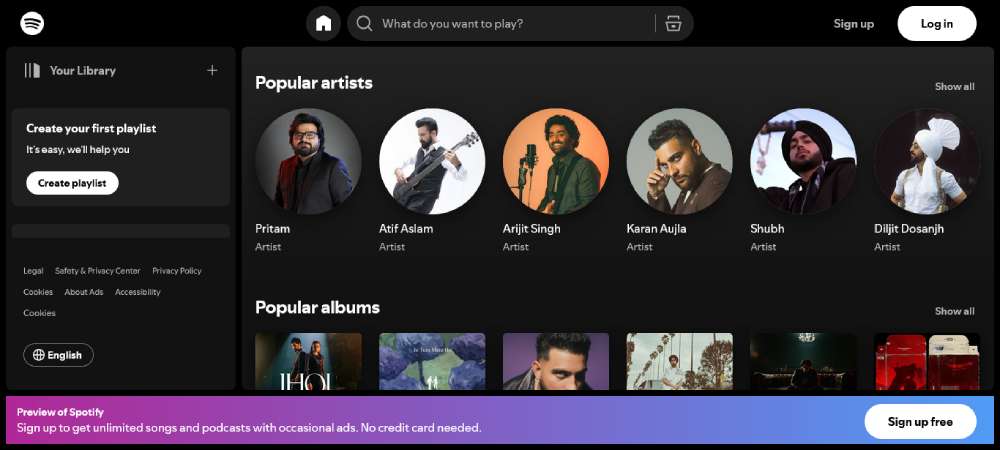
Task: Click the Accessibility footer link
Action: (x=137, y=292)
